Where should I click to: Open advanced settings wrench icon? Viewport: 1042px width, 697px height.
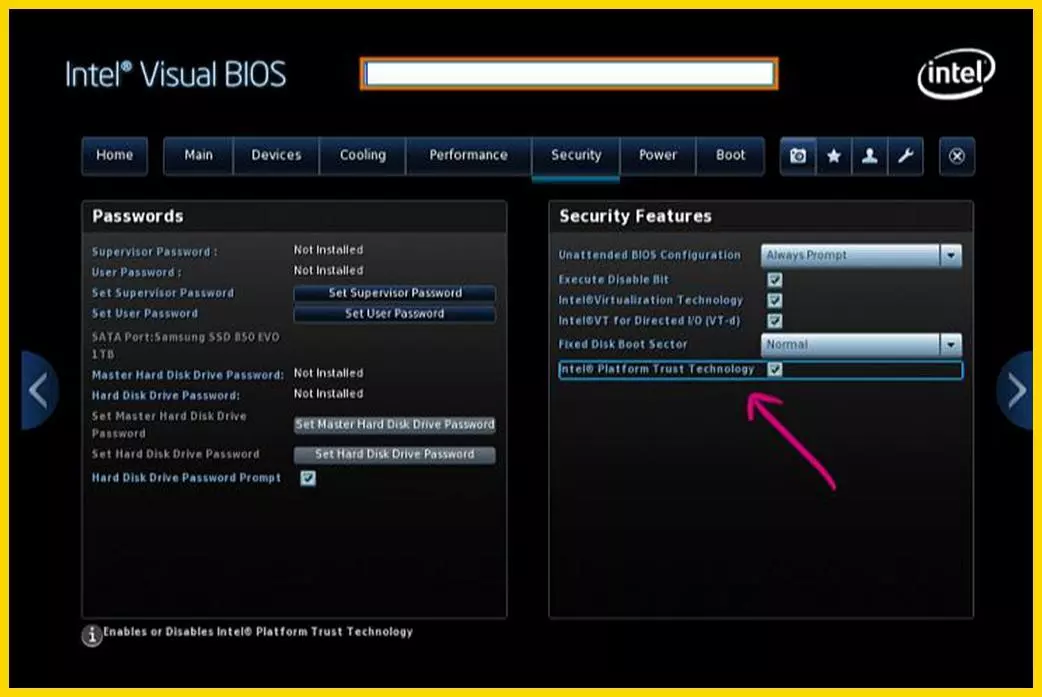click(x=905, y=156)
